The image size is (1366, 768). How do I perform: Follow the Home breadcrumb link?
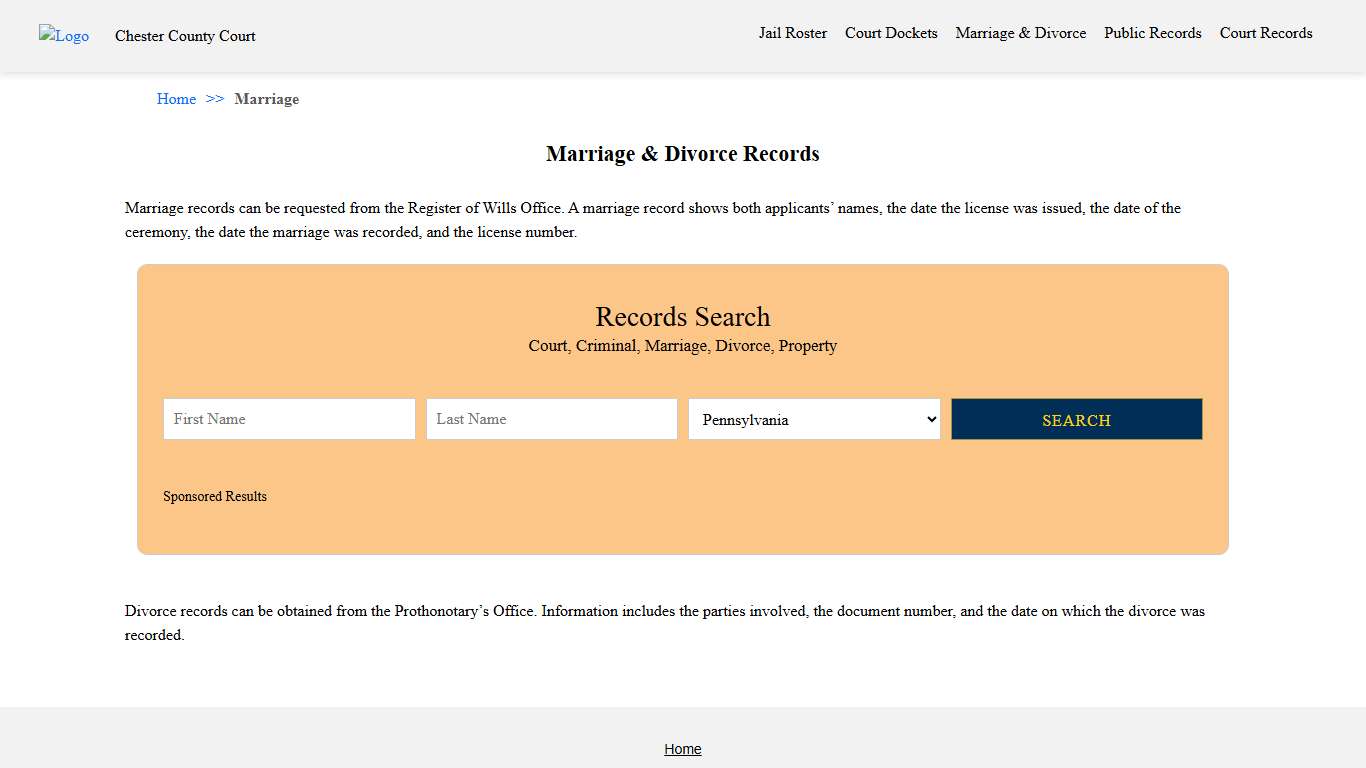[176, 99]
